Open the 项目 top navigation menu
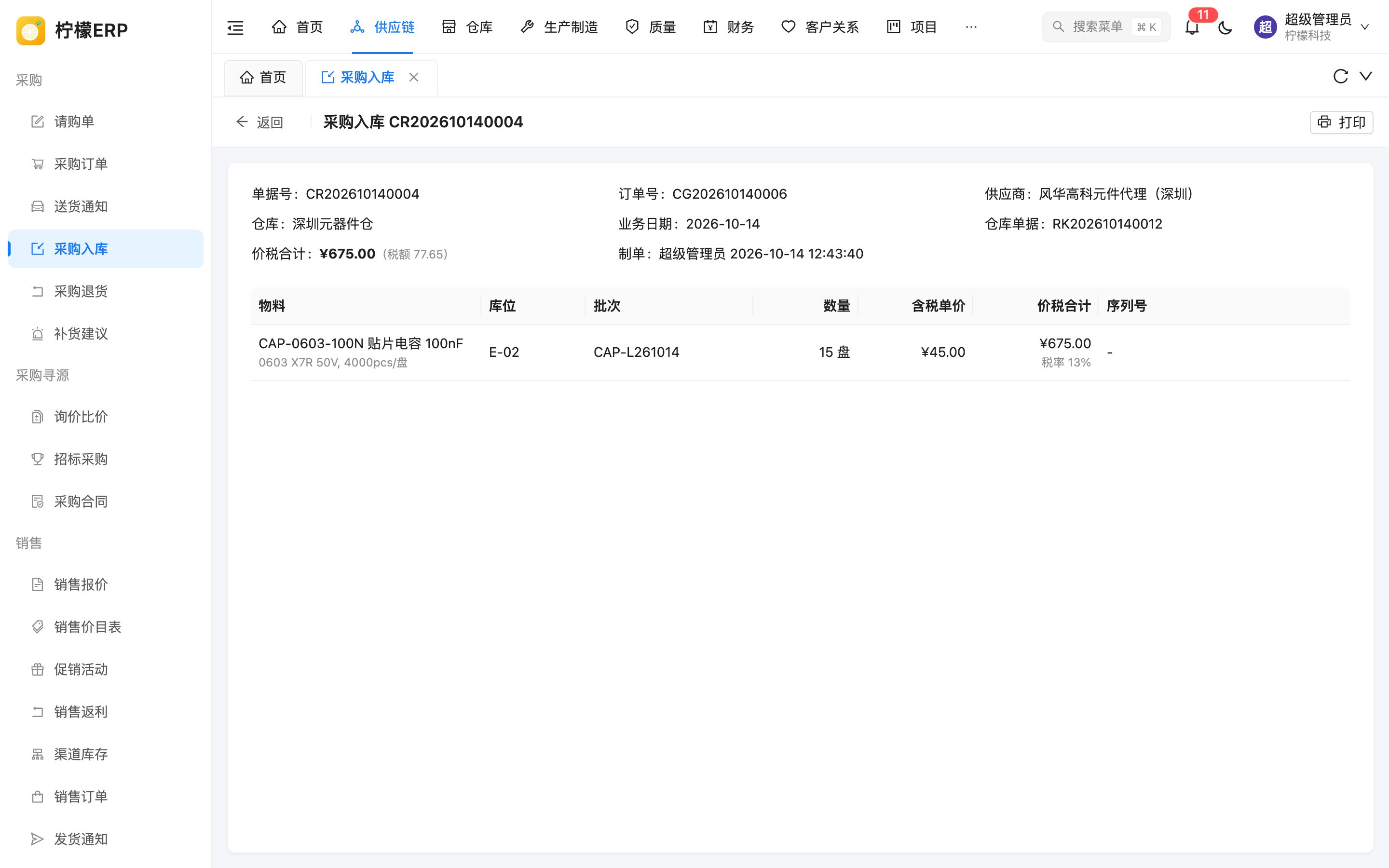The width and height of the screenshot is (1389, 868). 912,27
